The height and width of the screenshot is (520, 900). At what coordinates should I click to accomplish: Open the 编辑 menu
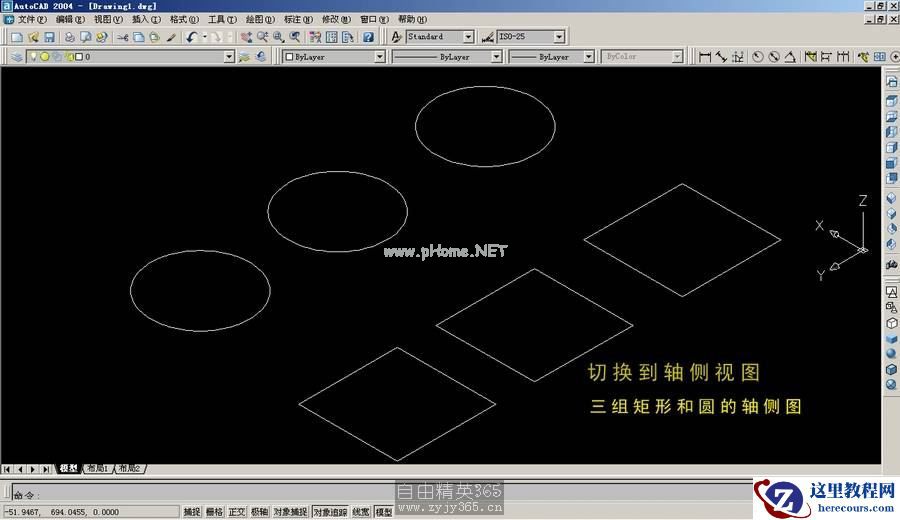70,20
